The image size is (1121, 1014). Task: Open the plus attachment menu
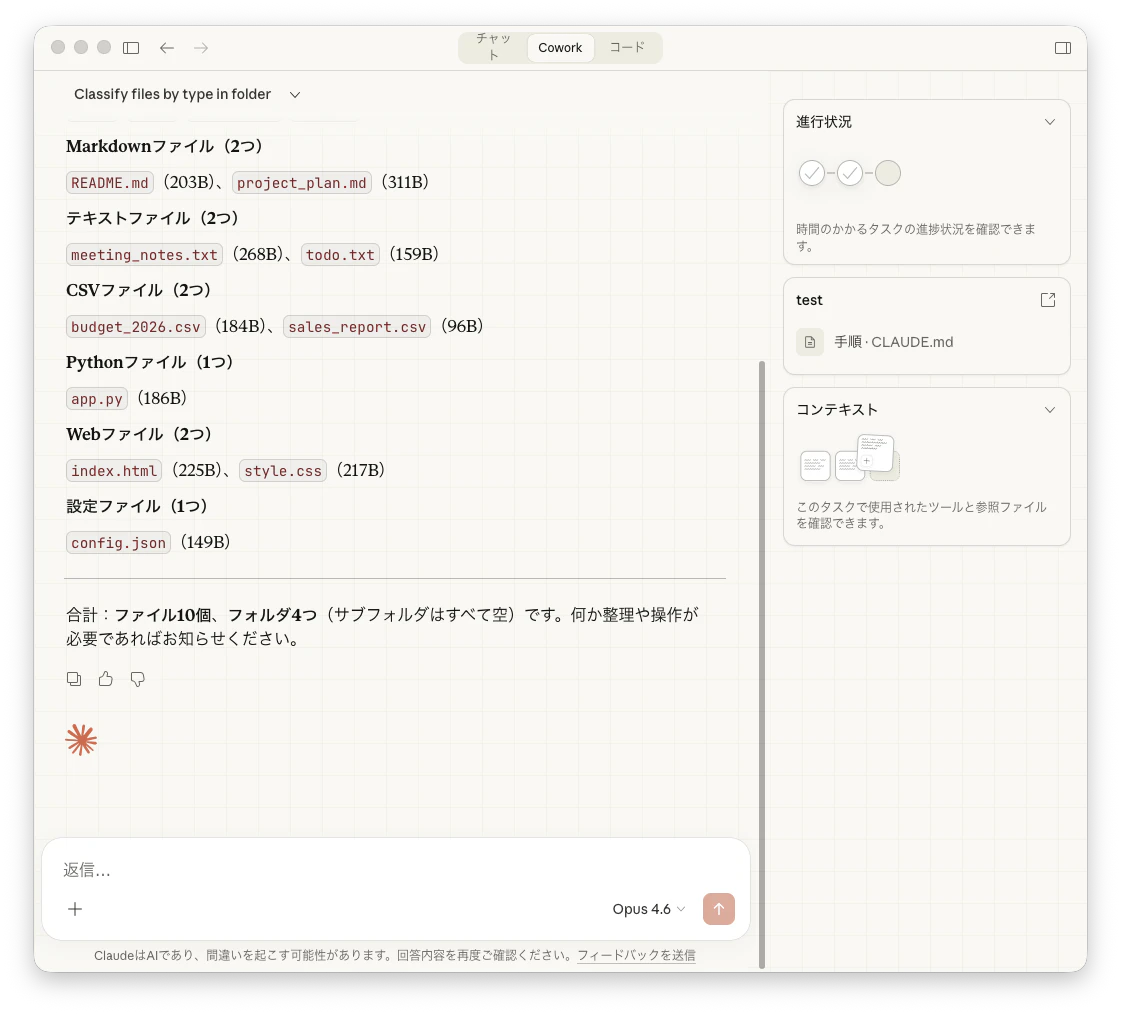[75, 909]
